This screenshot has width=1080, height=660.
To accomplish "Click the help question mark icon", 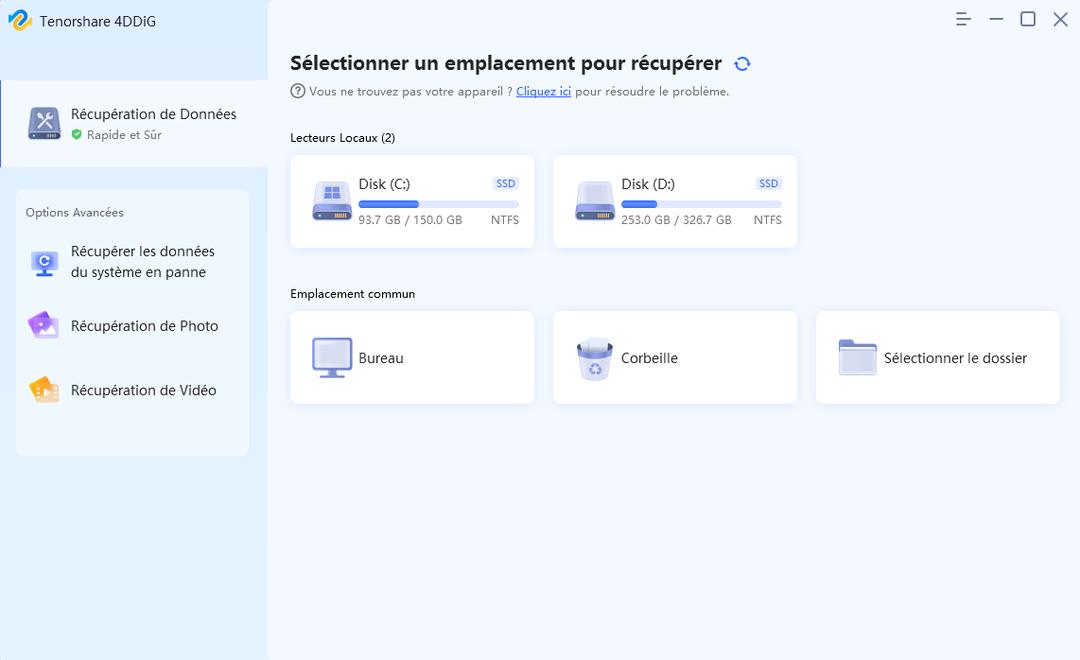I will coord(298,91).
